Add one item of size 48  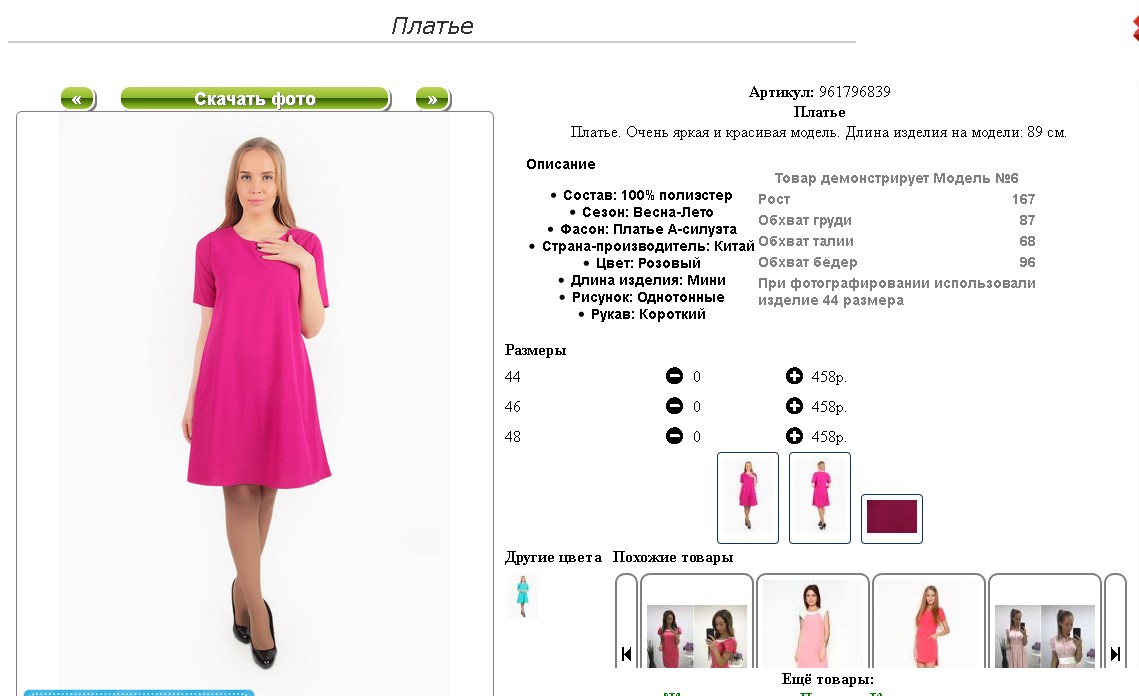(x=794, y=436)
